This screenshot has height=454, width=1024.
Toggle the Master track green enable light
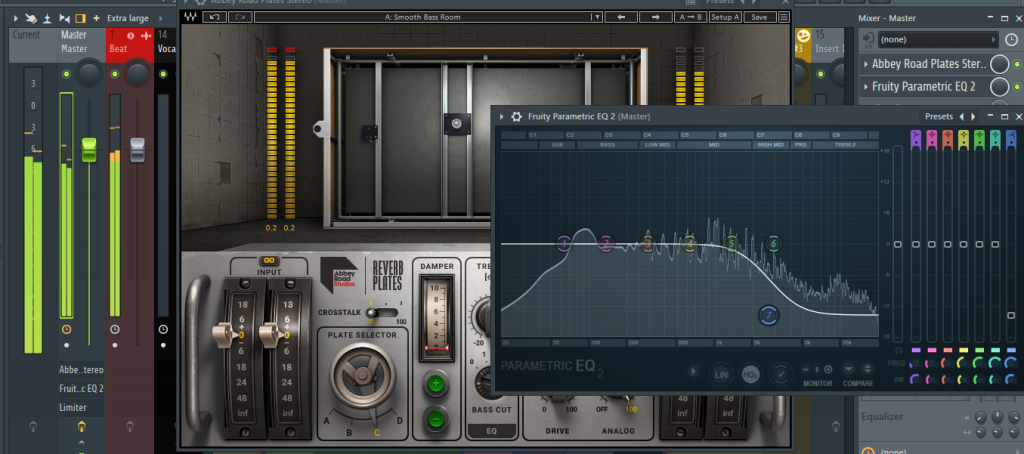pos(66,75)
